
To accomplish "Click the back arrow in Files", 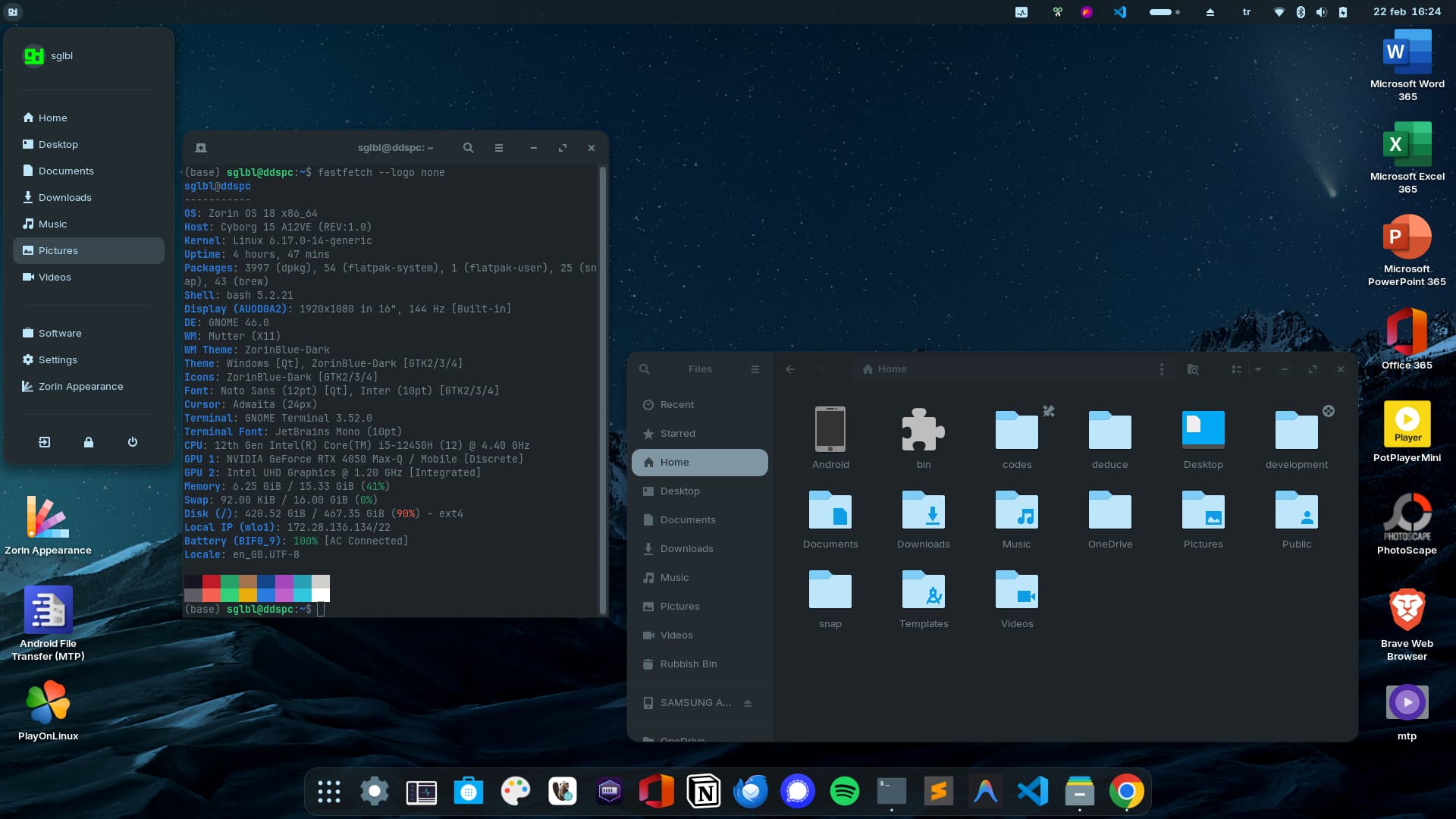I will [790, 369].
